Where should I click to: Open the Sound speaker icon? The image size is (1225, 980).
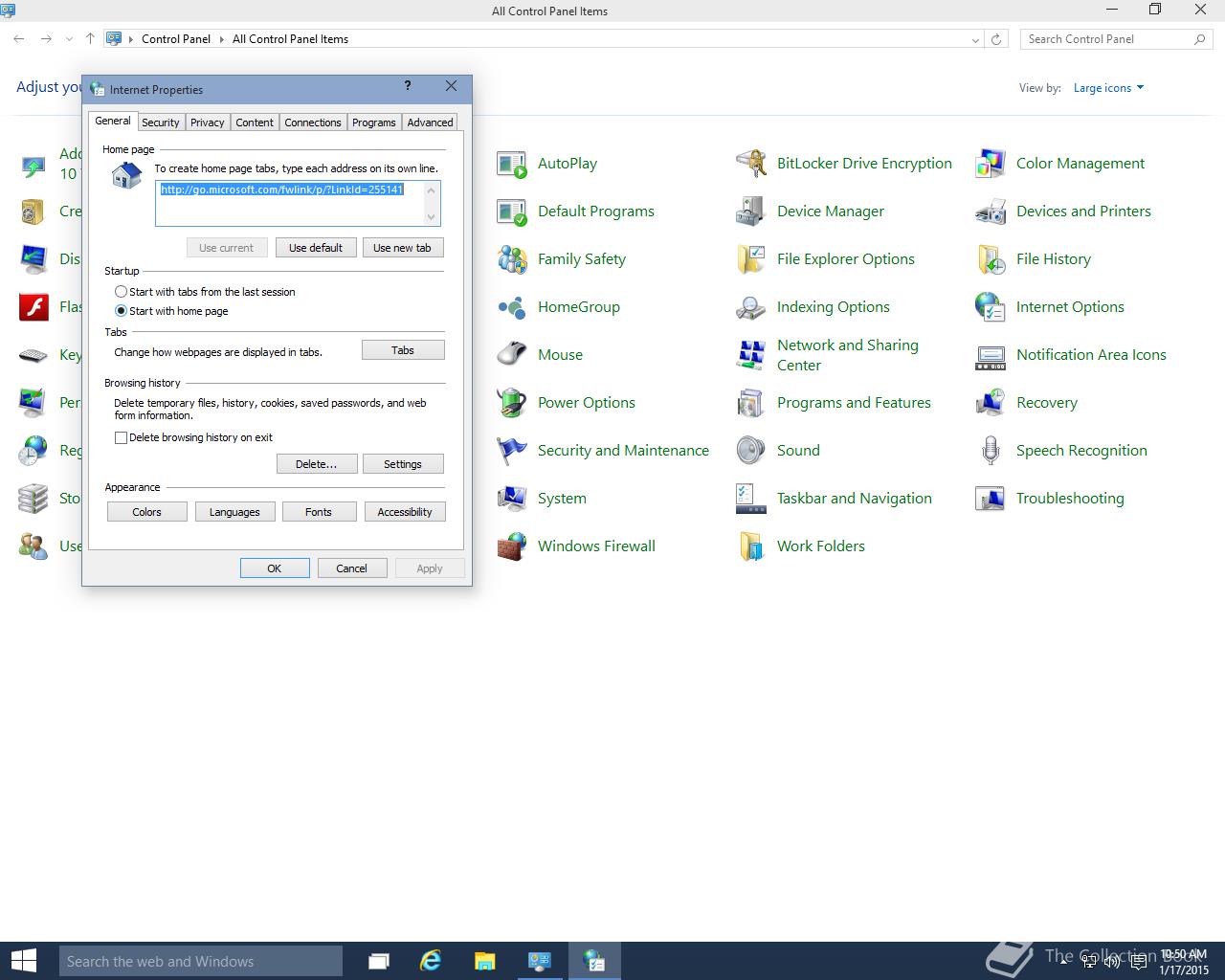[751, 451]
